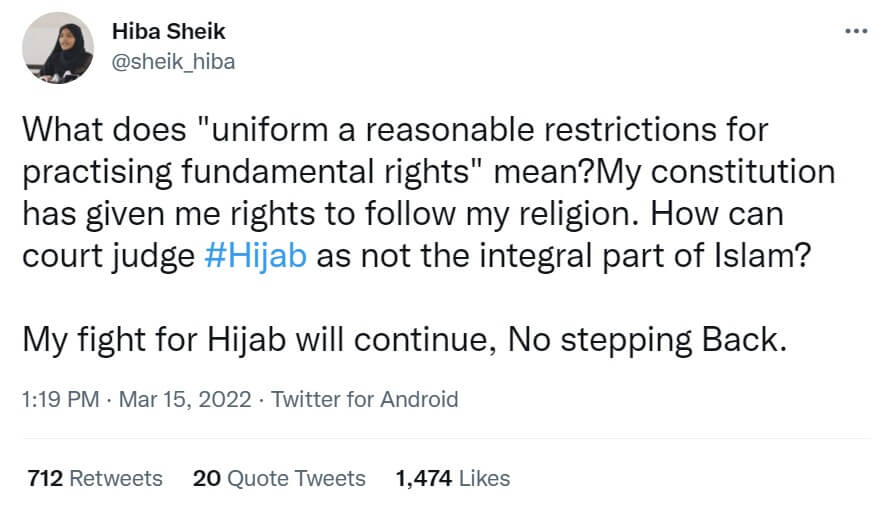
Task: Open the Hiba Sheik display name link
Action: coord(168,32)
